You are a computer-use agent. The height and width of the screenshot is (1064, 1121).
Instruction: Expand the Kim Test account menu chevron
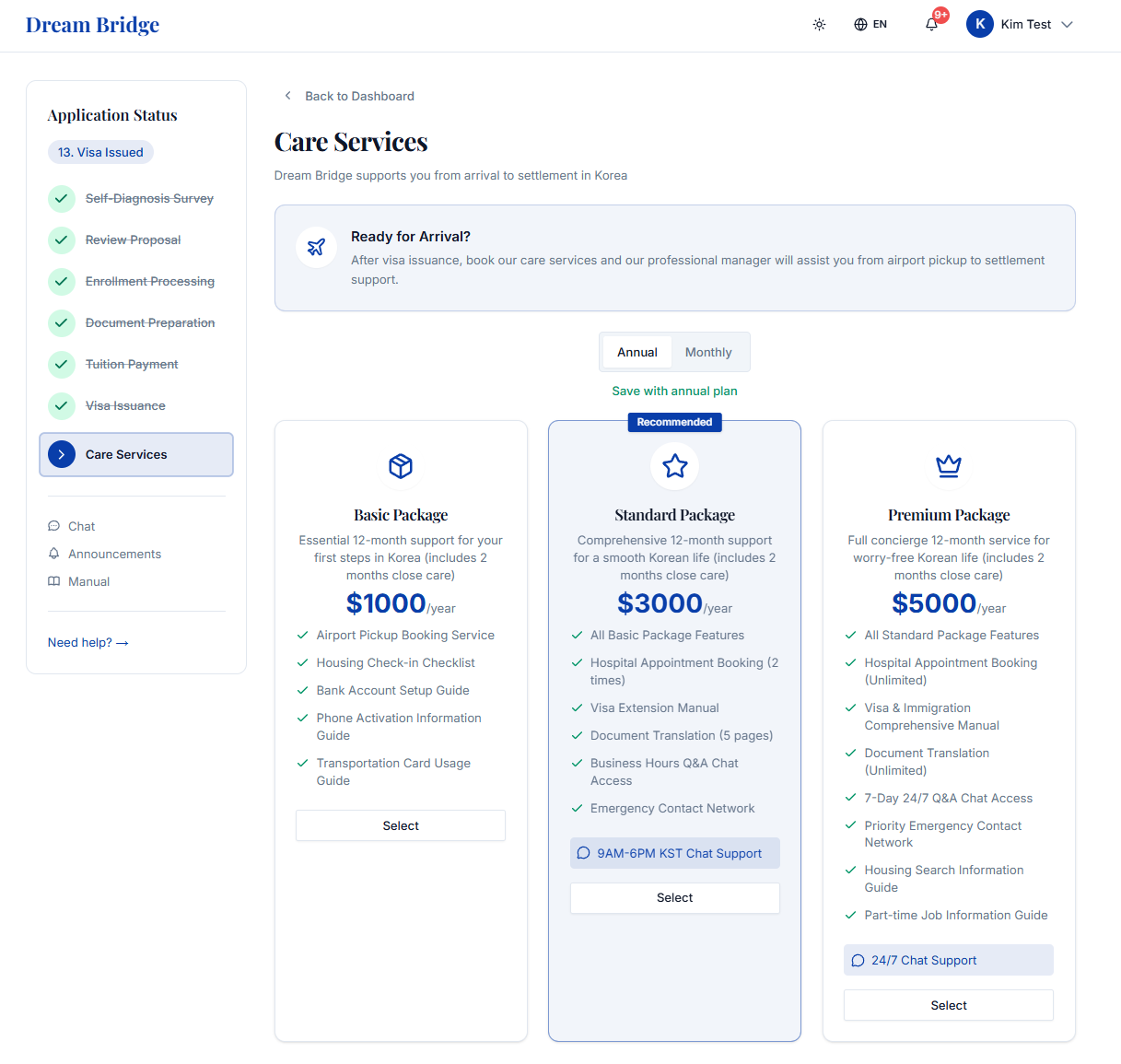[x=1068, y=25]
